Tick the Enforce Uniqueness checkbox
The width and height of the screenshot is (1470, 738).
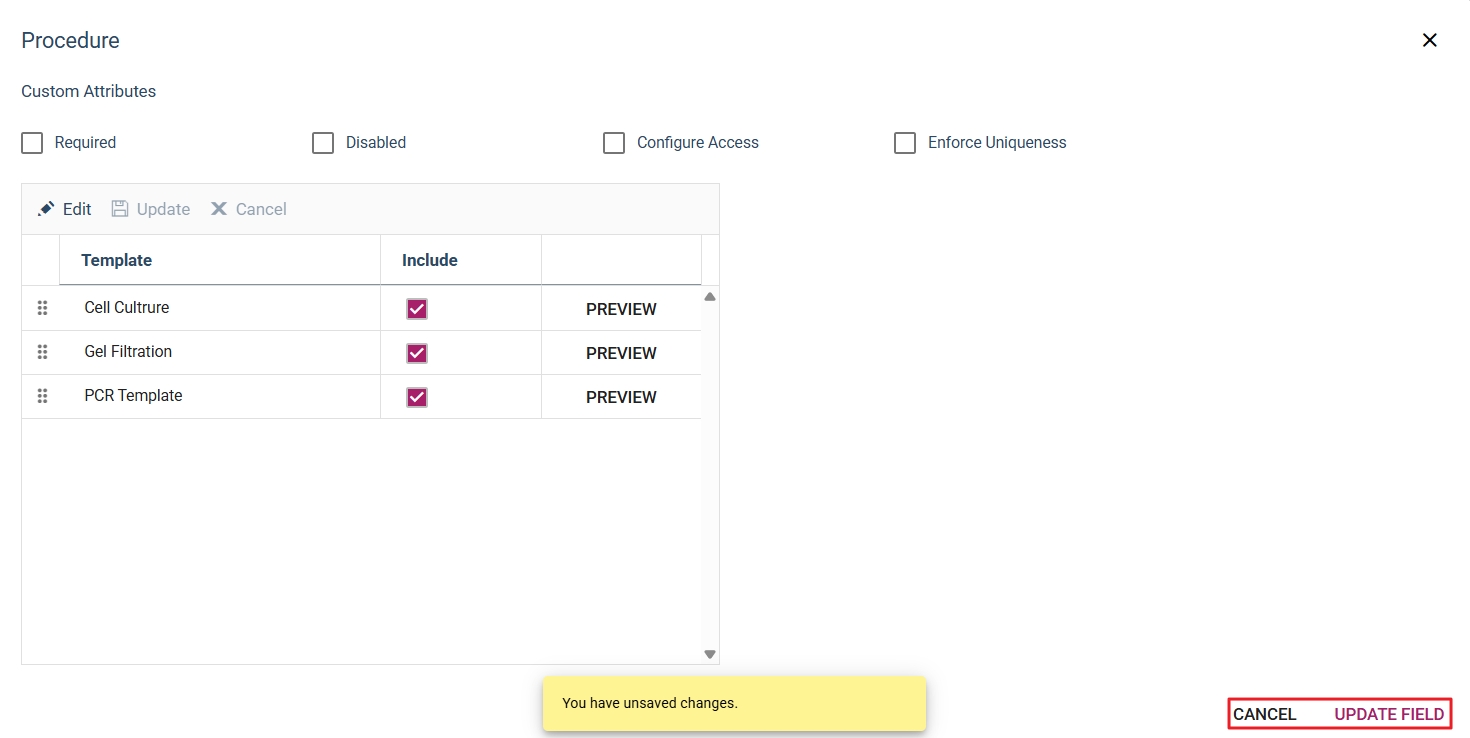[x=905, y=143]
